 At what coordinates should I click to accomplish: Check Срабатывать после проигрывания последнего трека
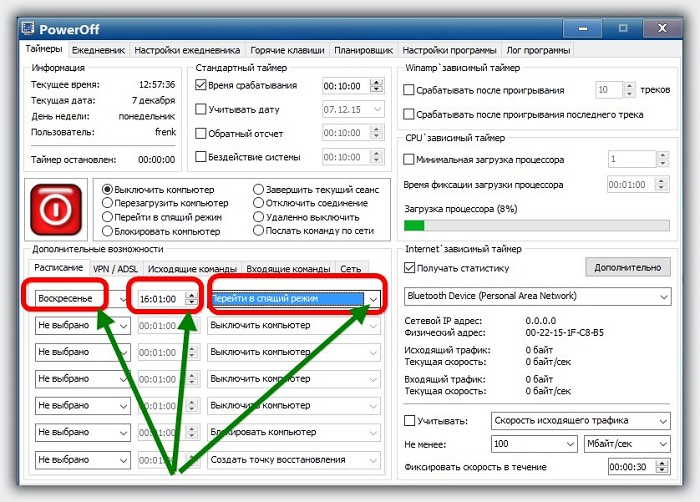pos(408,114)
